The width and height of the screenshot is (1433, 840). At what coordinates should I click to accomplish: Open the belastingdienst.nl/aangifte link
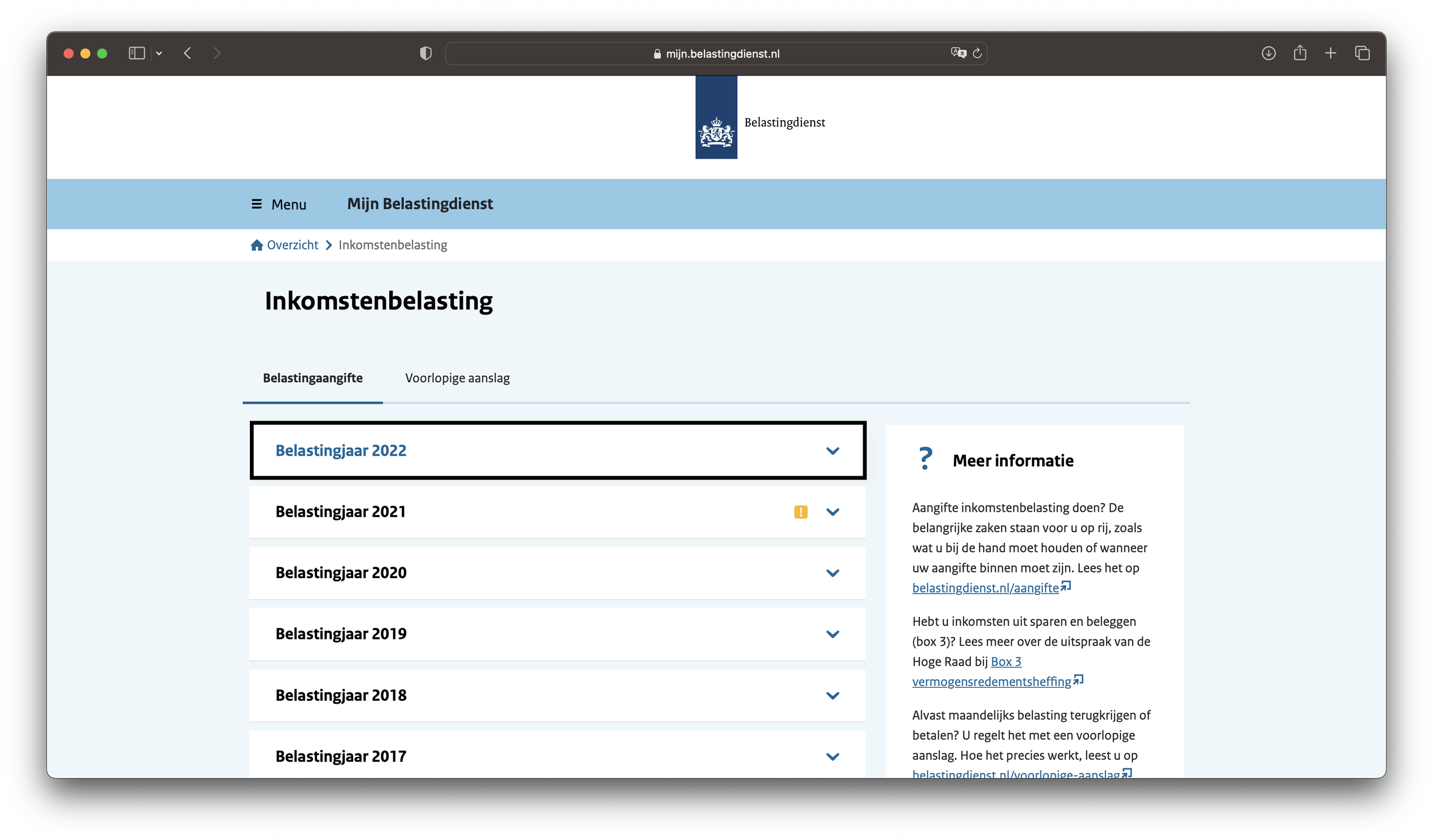pyautogui.click(x=985, y=588)
